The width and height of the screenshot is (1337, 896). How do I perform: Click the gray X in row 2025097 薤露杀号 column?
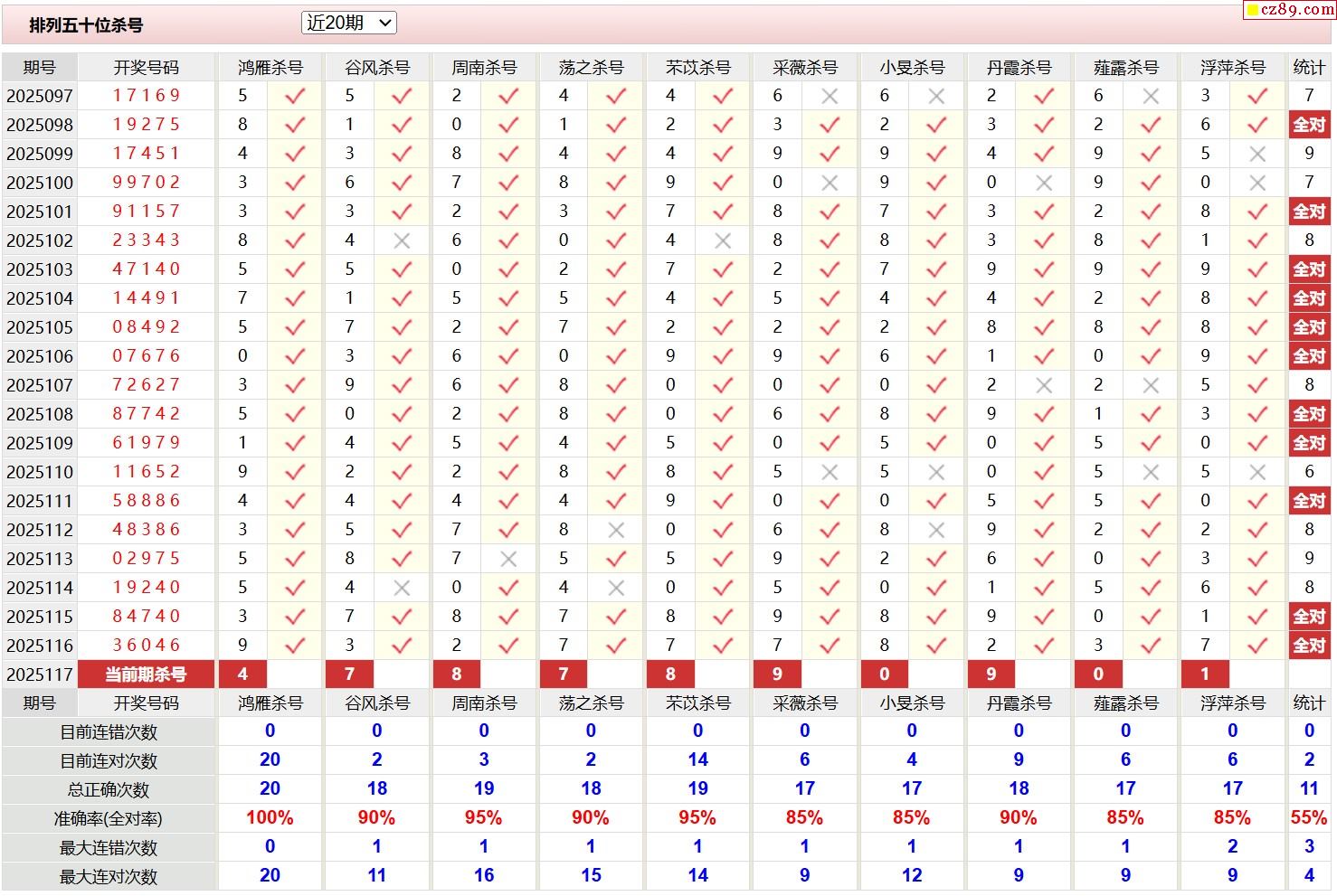[x=1151, y=96]
